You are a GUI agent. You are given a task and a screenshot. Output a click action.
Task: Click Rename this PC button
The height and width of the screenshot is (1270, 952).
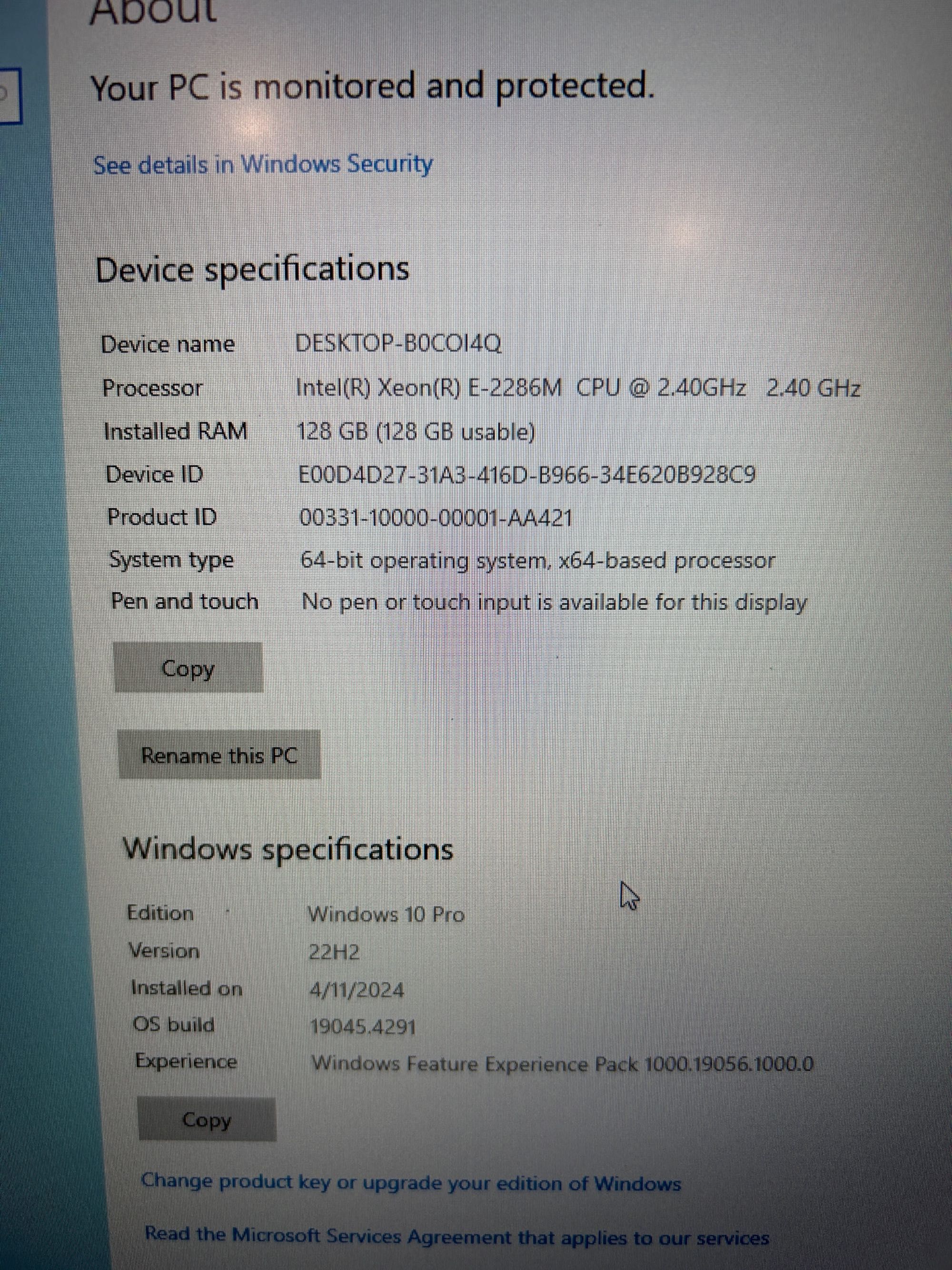219,755
